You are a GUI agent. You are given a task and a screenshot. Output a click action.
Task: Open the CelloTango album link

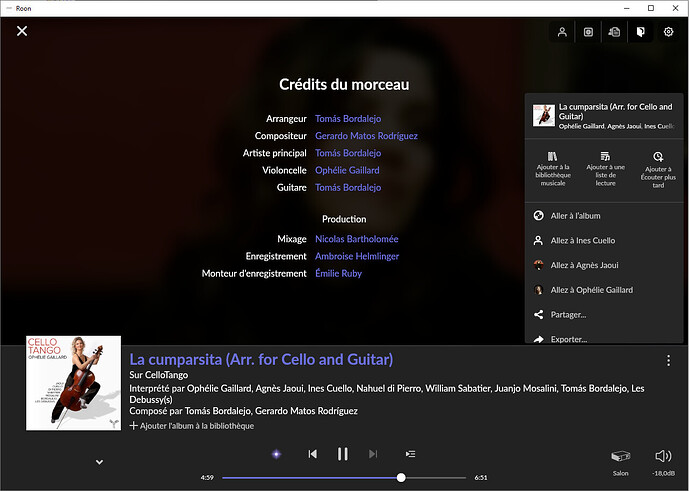[x=167, y=375]
